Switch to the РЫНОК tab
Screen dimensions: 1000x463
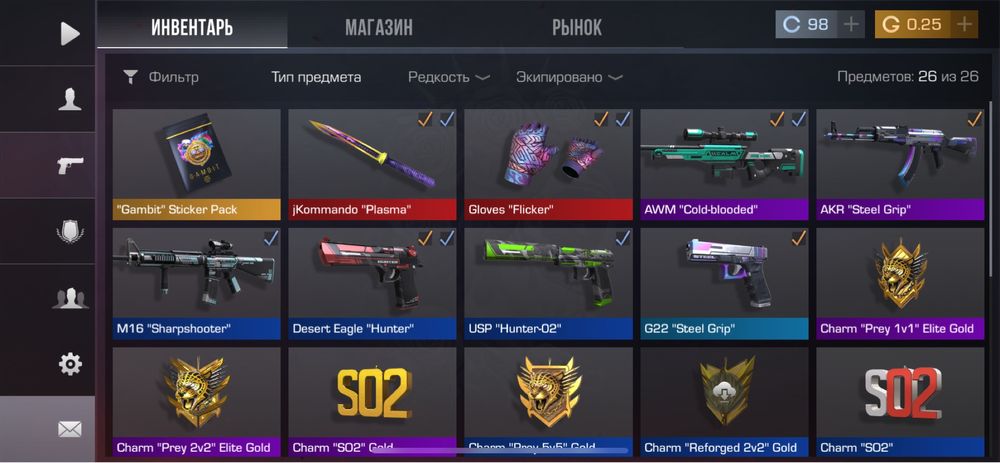(577, 27)
